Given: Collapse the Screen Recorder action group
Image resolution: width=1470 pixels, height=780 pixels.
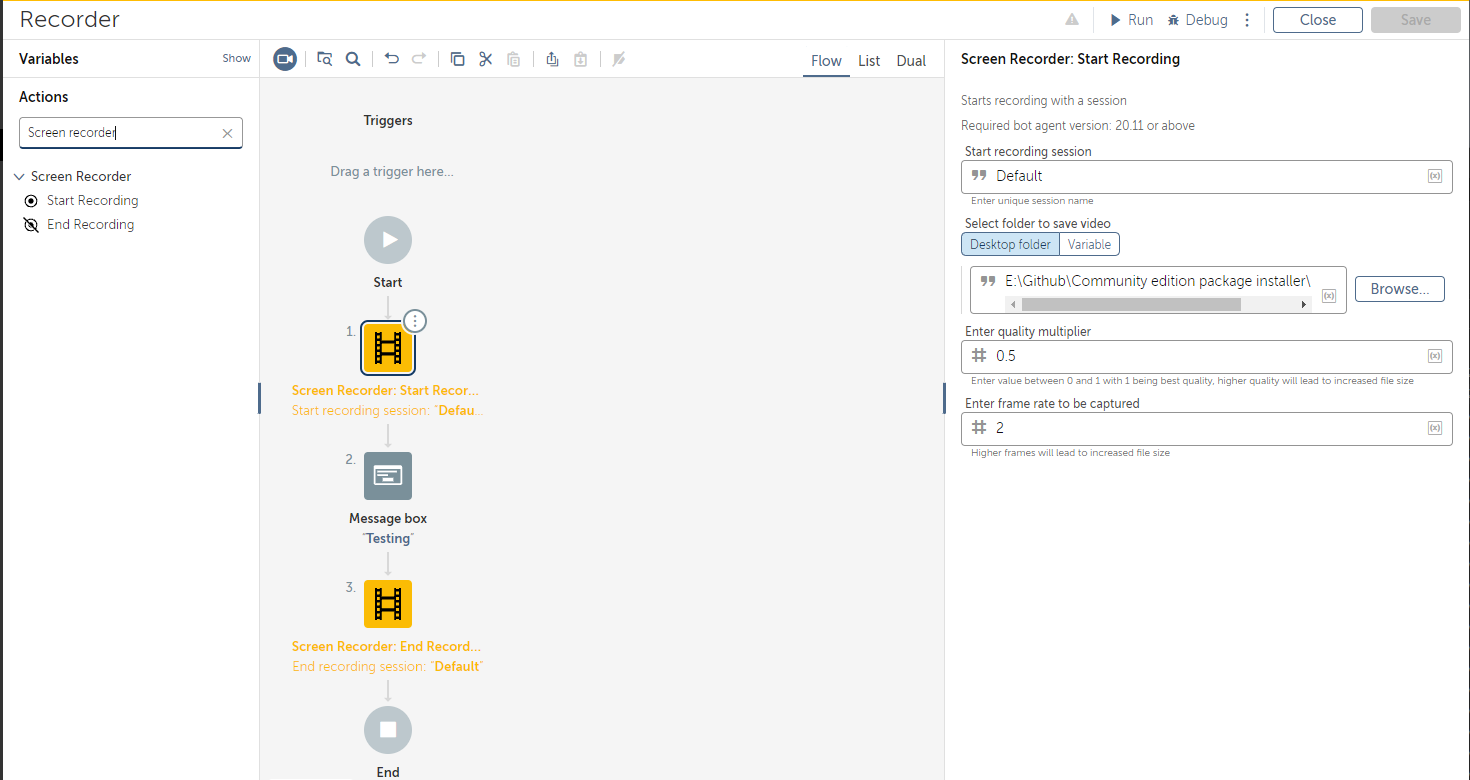Looking at the screenshot, I should click(x=20, y=177).
